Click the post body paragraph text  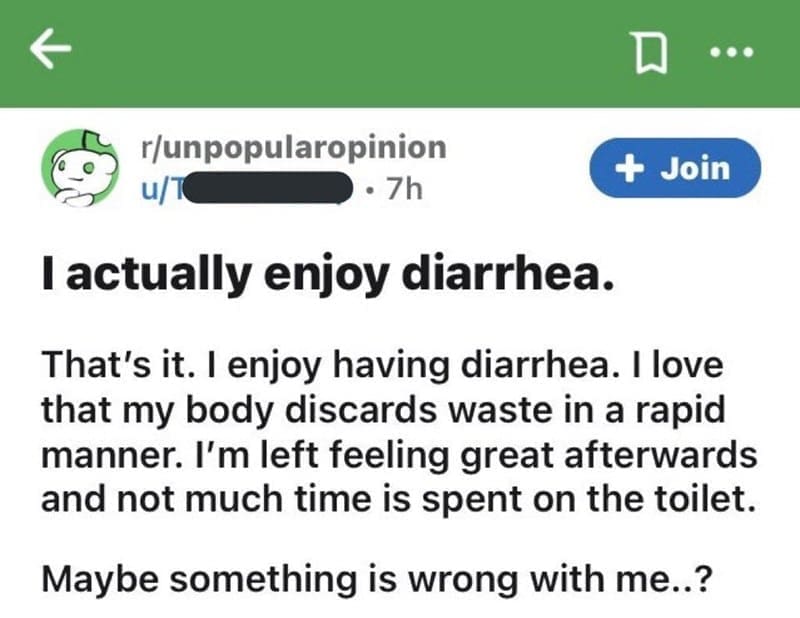click(398, 428)
